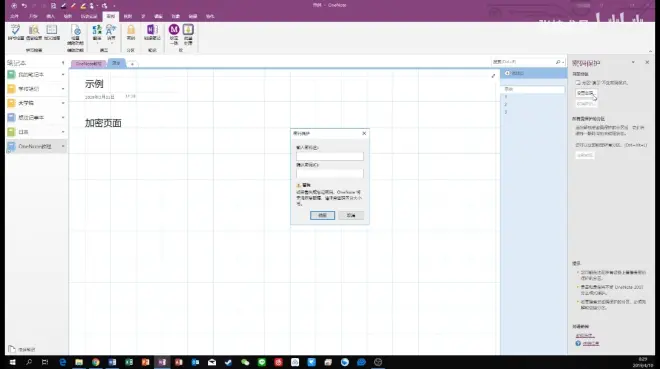Viewport: 660px width, 369px height.
Task: Expand the OneNote教程 notebook arrow
Action: (63, 146)
